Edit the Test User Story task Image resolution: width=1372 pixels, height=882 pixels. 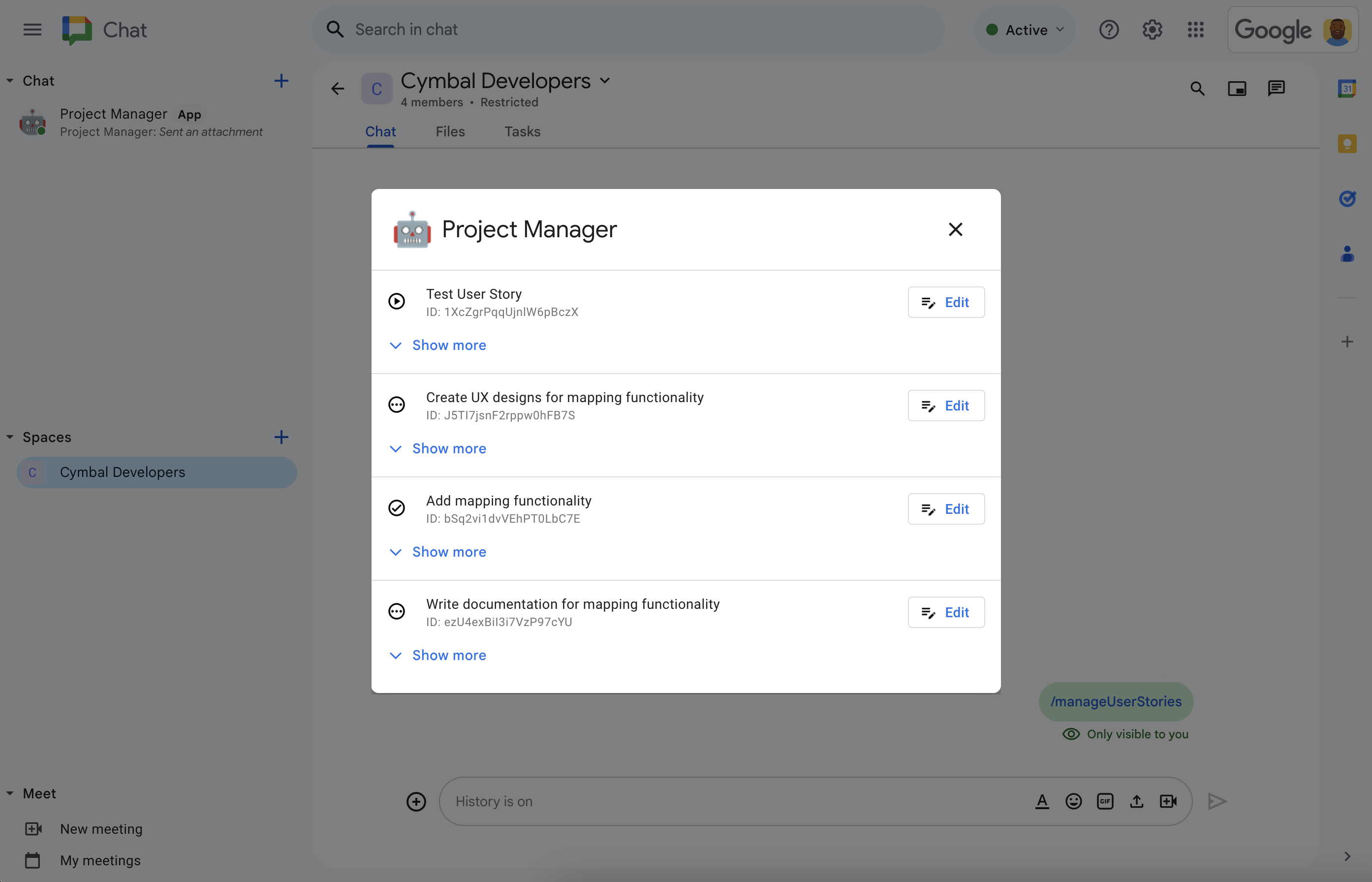(944, 302)
